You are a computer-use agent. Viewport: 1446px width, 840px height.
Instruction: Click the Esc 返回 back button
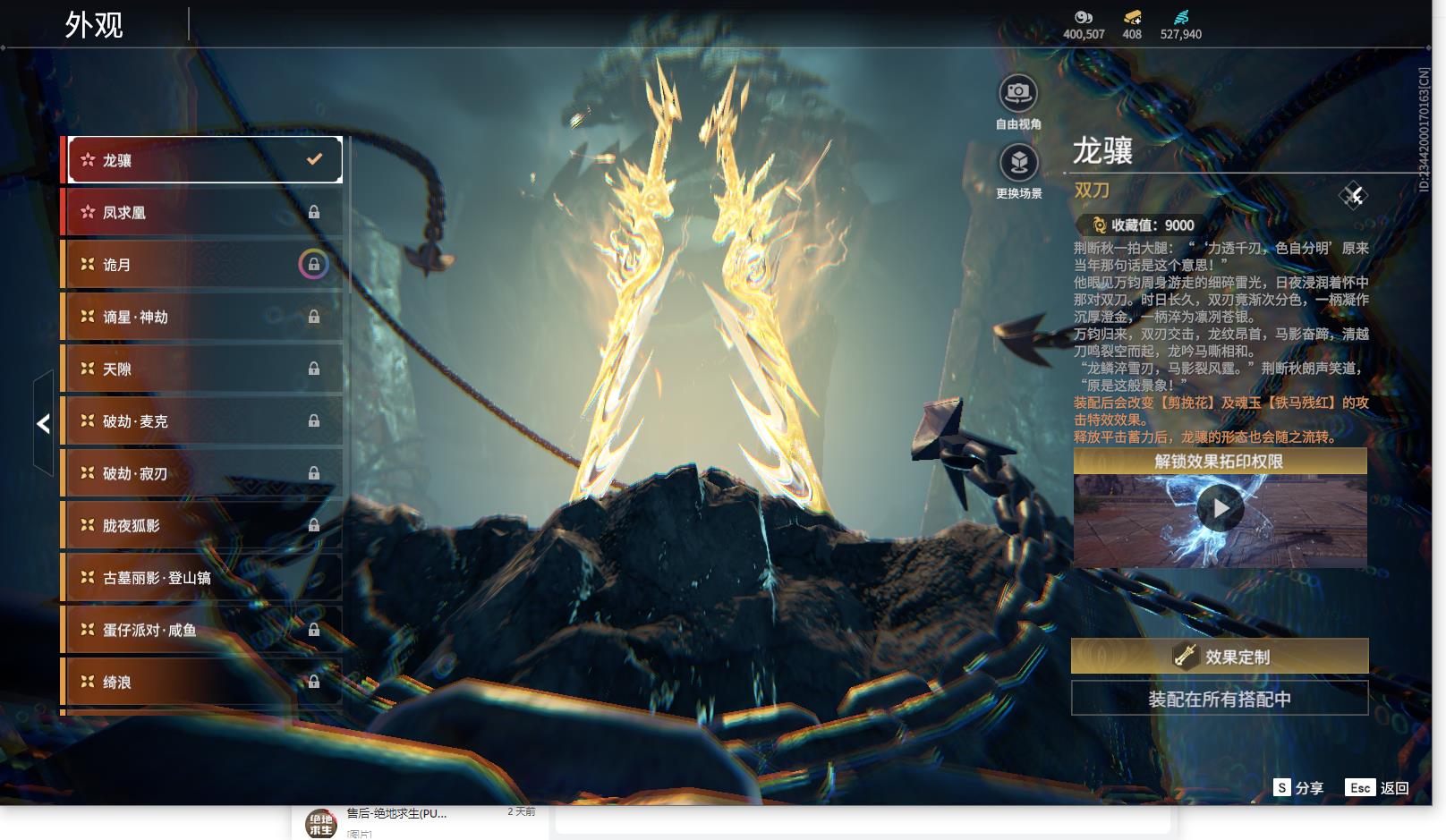coord(1377,787)
